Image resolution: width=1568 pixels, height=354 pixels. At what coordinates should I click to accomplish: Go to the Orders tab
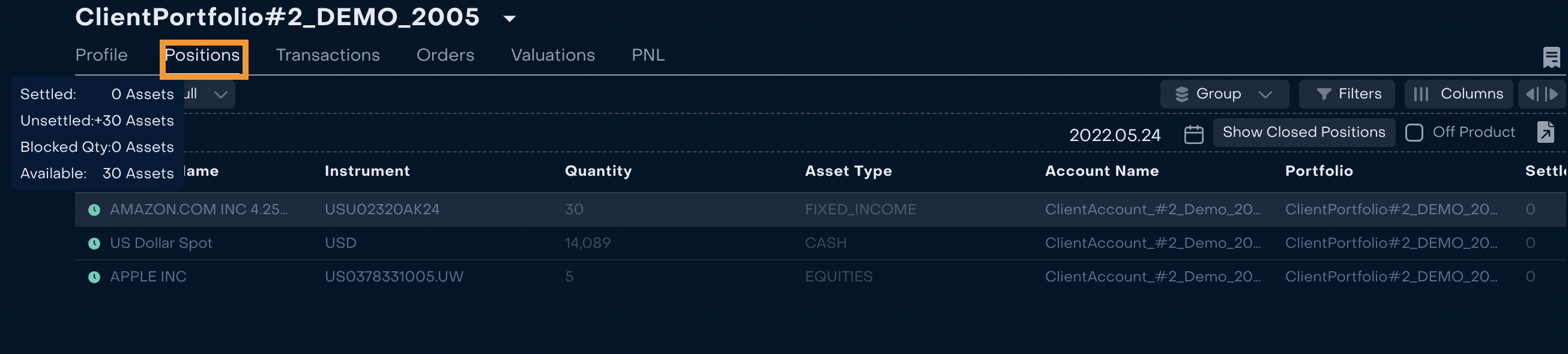(x=445, y=55)
